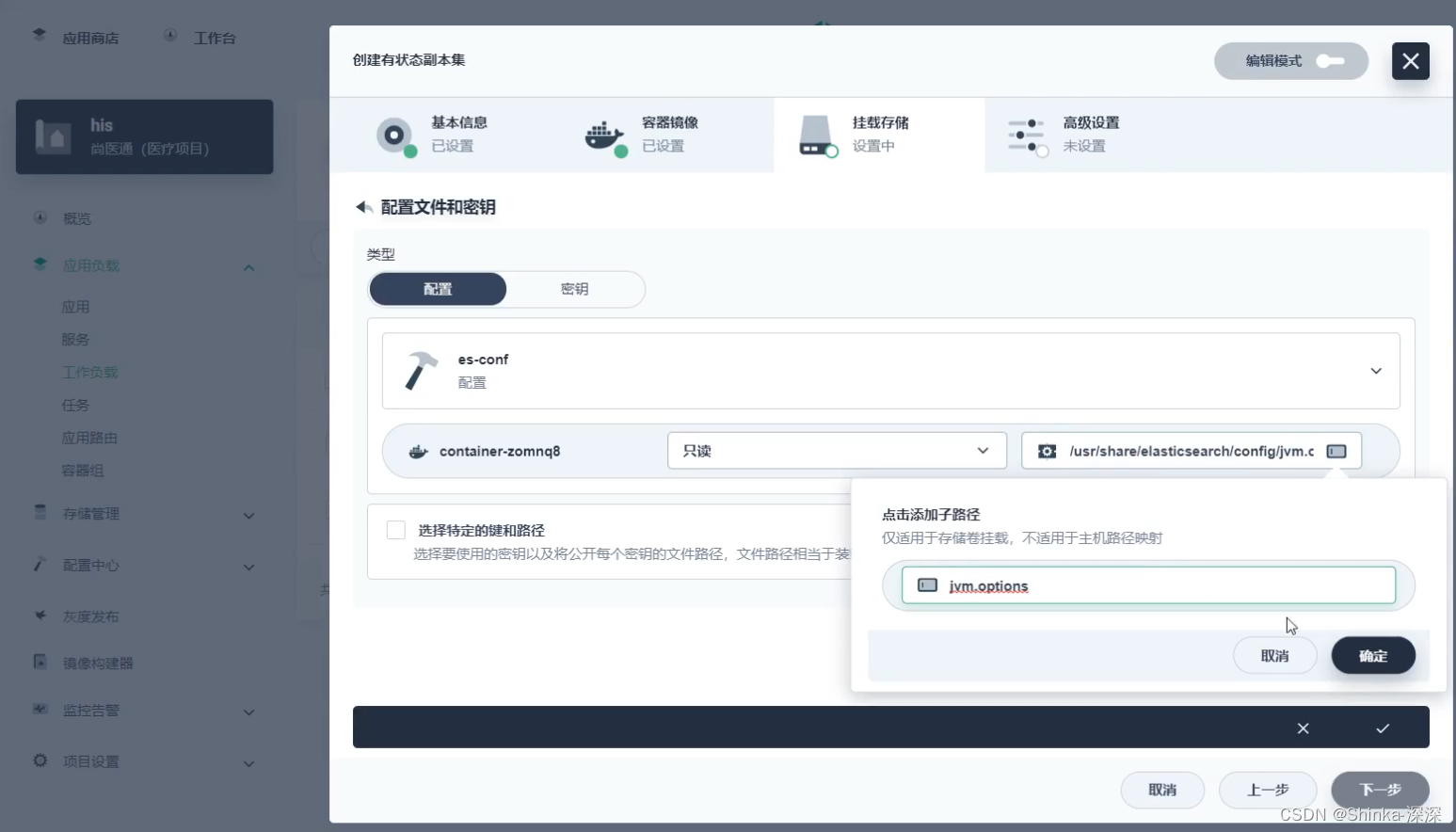Click the 配置中心 hammer icon
This screenshot has width=1456, height=832.
pos(40,564)
